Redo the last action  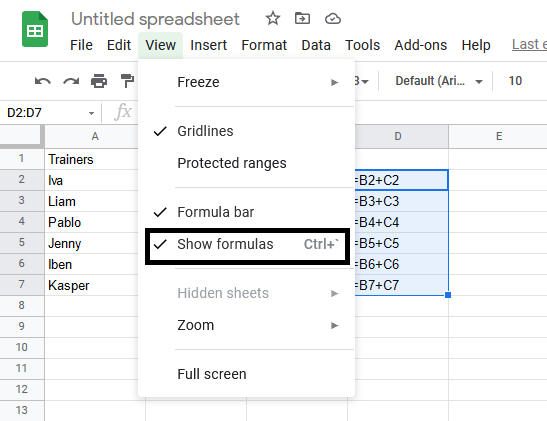pos(71,81)
